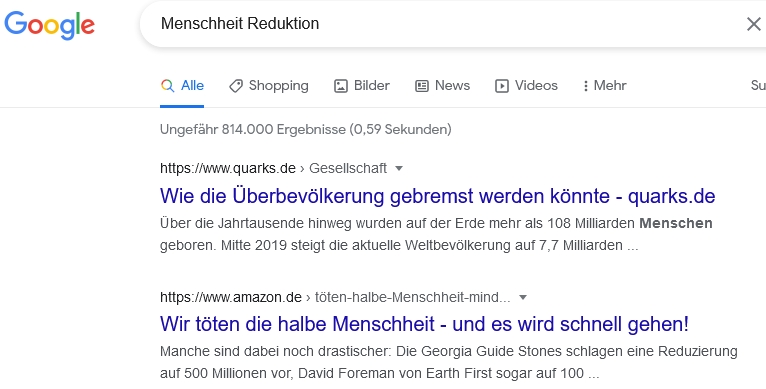
Task: Click the Shopping tag icon
Action: 235,86
